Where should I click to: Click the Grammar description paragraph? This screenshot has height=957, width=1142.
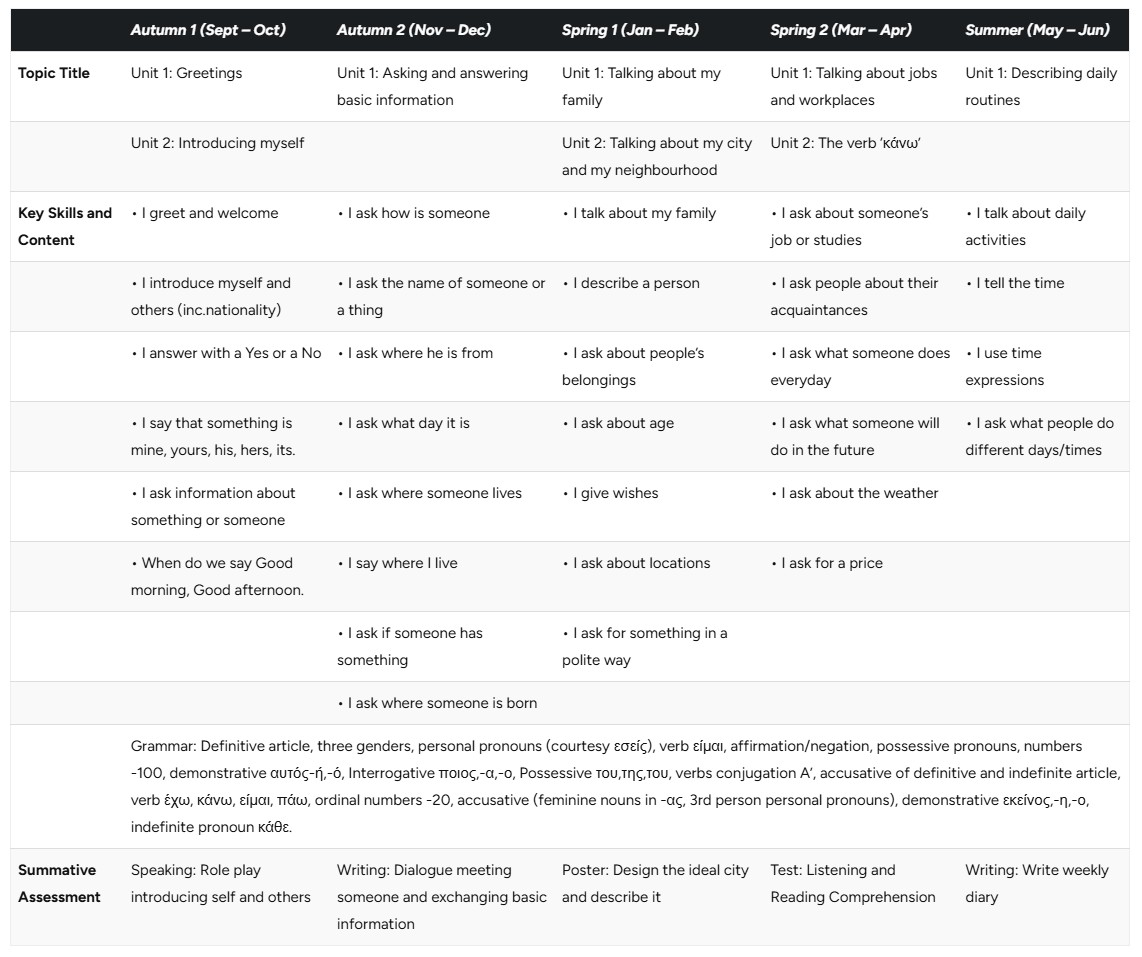[626, 787]
